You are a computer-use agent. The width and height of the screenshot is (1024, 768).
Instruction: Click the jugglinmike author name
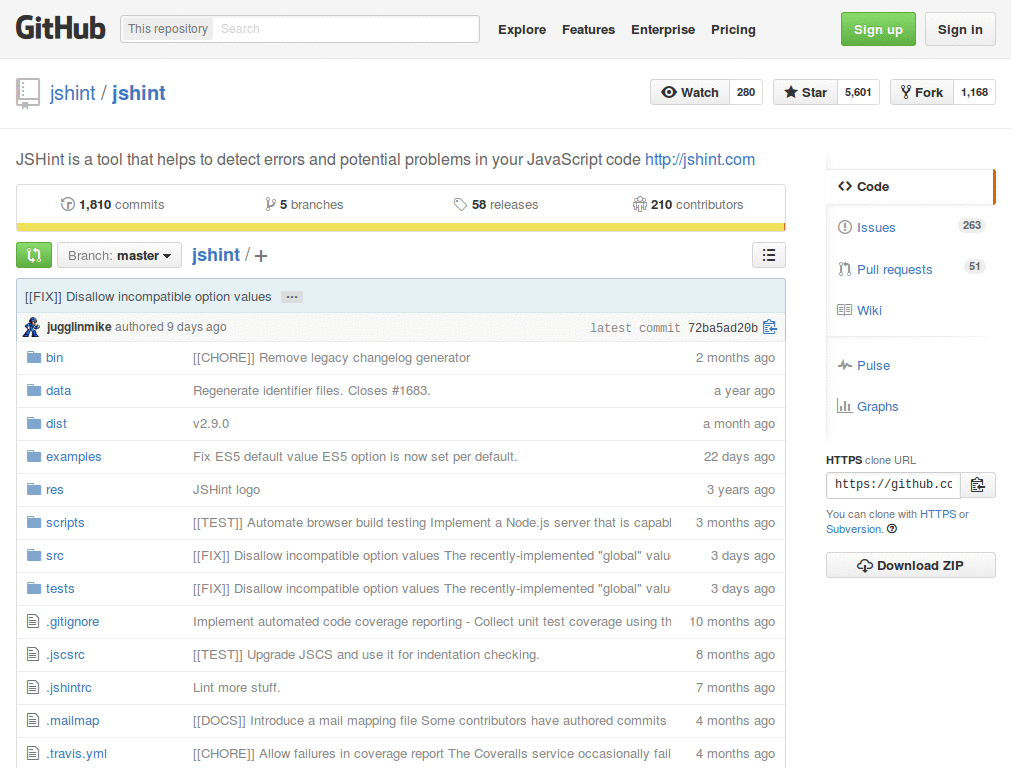pos(79,327)
